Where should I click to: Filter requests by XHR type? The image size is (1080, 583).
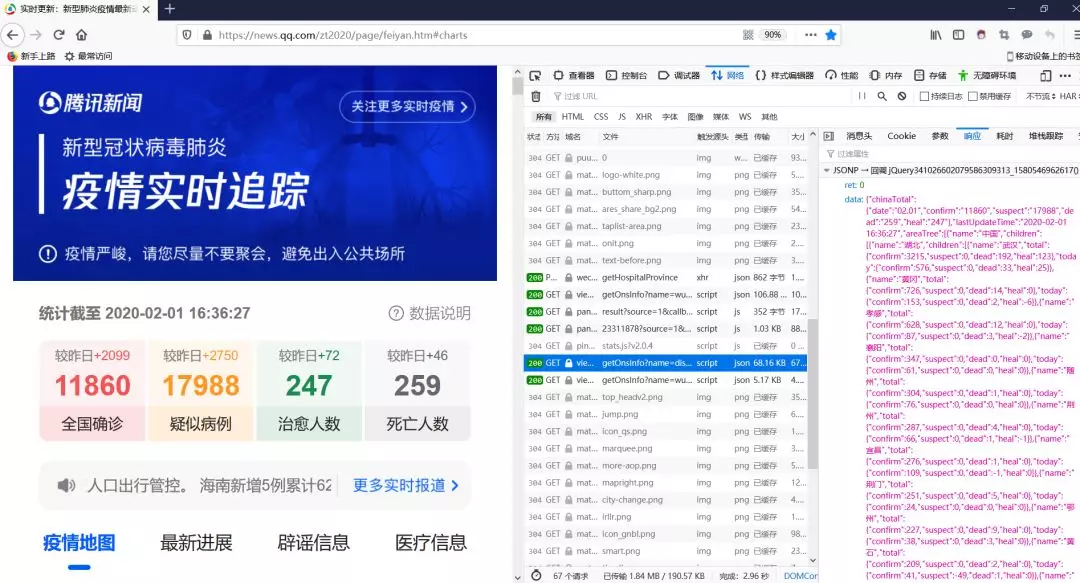[644, 116]
